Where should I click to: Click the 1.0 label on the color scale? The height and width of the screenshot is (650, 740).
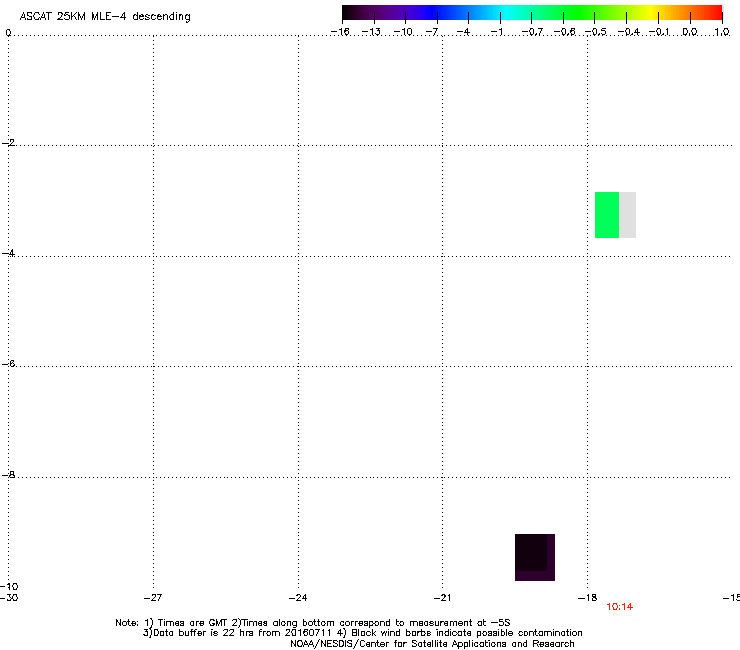tap(722, 32)
